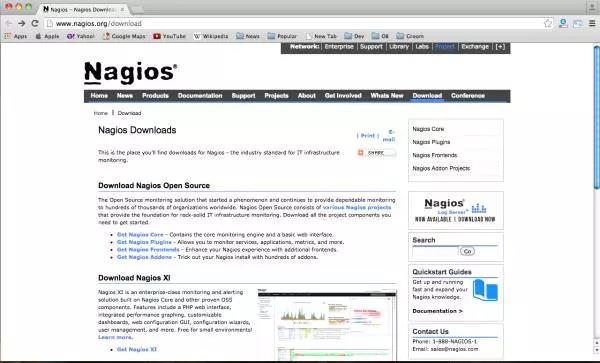Image resolution: width=600 pixels, height=363 pixels.
Task: Click the Nagios logo
Action: pyautogui.click(x=130, y=72)
